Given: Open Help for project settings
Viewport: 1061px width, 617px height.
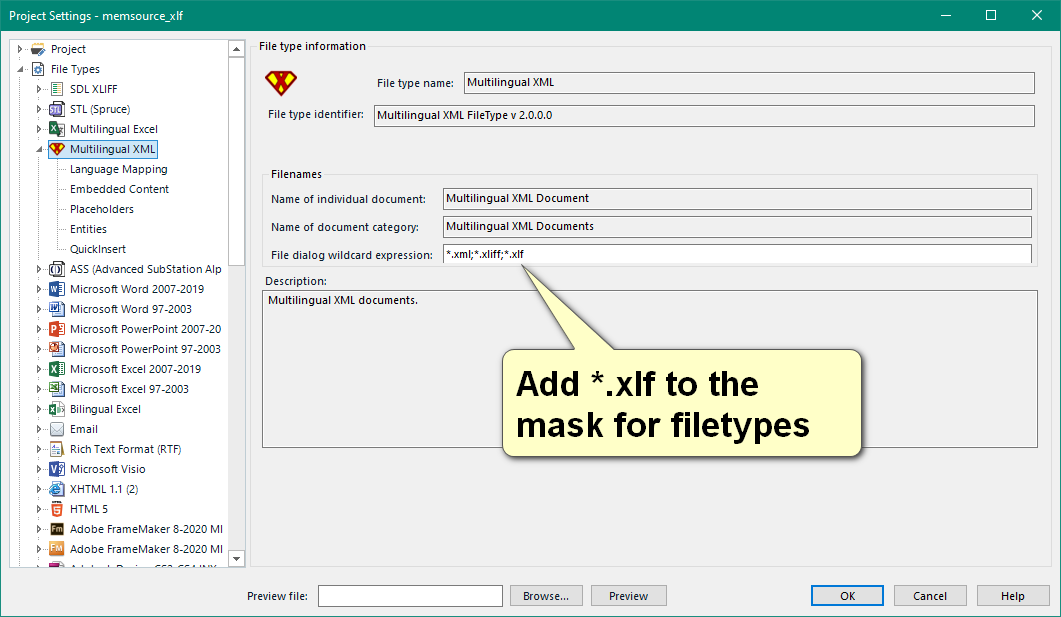Looking at the screenshot, I should [1012, 596].
